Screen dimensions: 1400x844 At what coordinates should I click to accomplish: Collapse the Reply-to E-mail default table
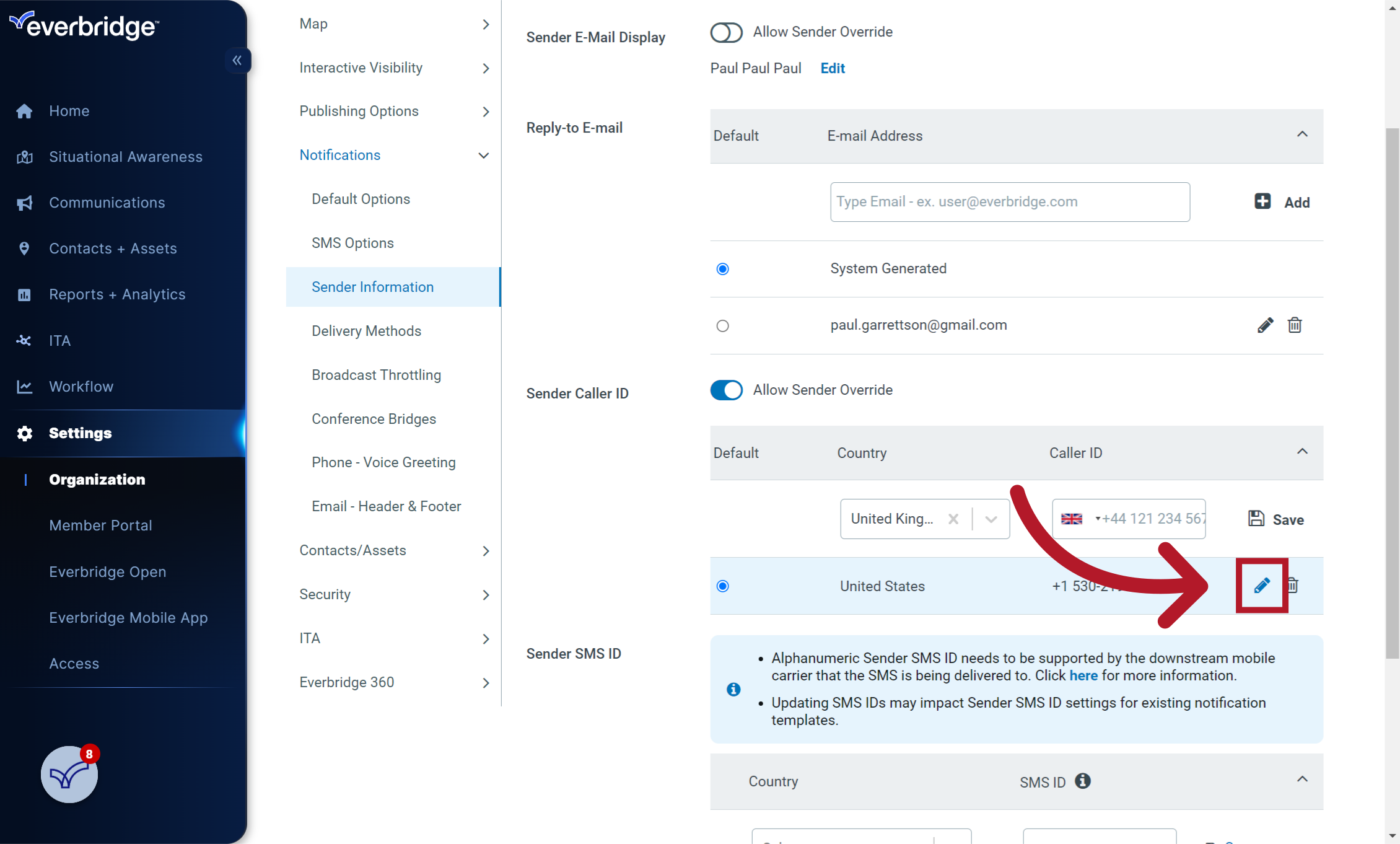(1301, 134)
